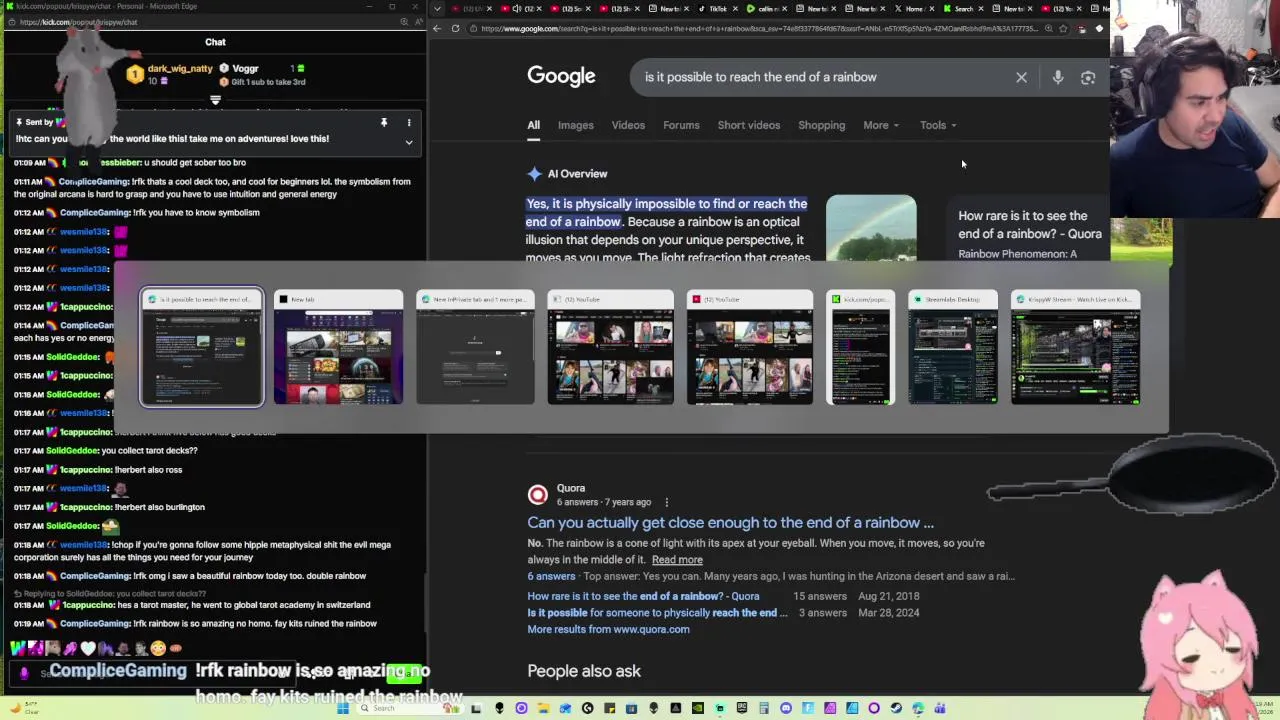Go back in the Google browser window
Viewport: 1280px width, 720px height.
(437, 28)
